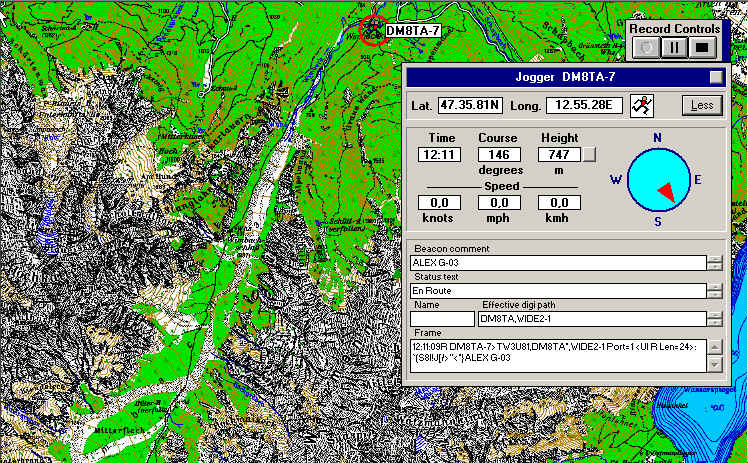
Task: Click the Frame scrollbar down arrow
Action: pos(715,364)
